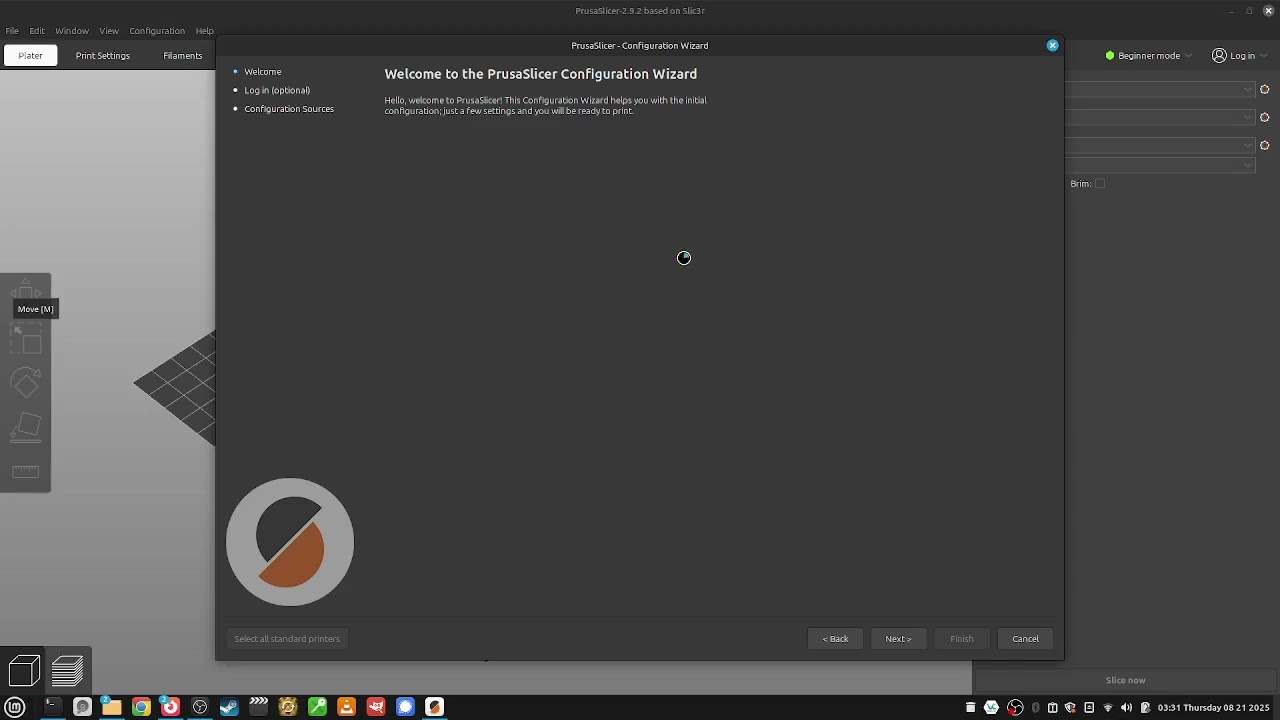Image resolution: width=1280 pixels, height=720 pixels.
Task: Open the Linux Mint start menu
Action: 15,707
